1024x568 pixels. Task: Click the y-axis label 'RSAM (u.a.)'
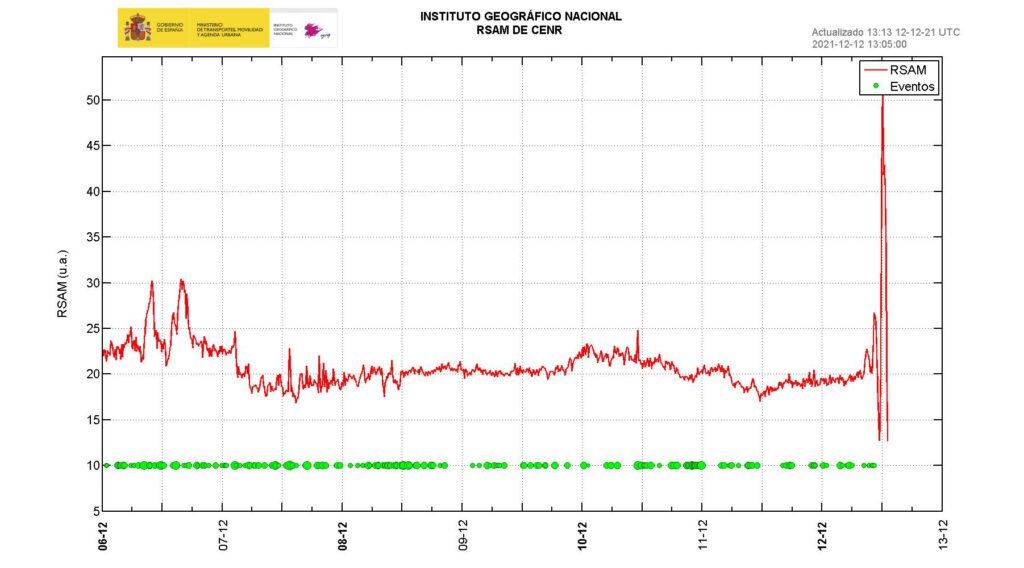click(62, 283)
